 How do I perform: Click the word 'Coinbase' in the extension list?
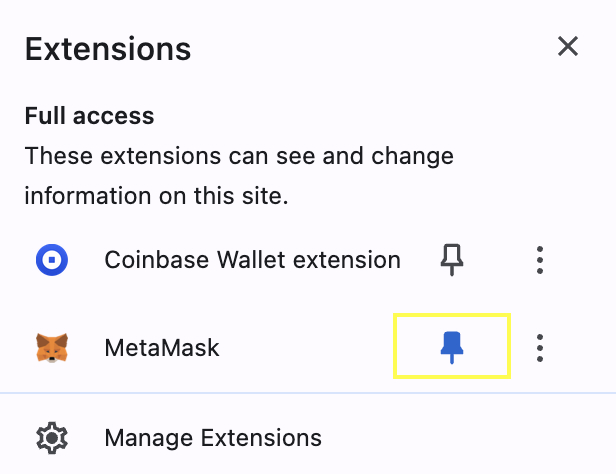pyautogui.click(x=157, y=260)
